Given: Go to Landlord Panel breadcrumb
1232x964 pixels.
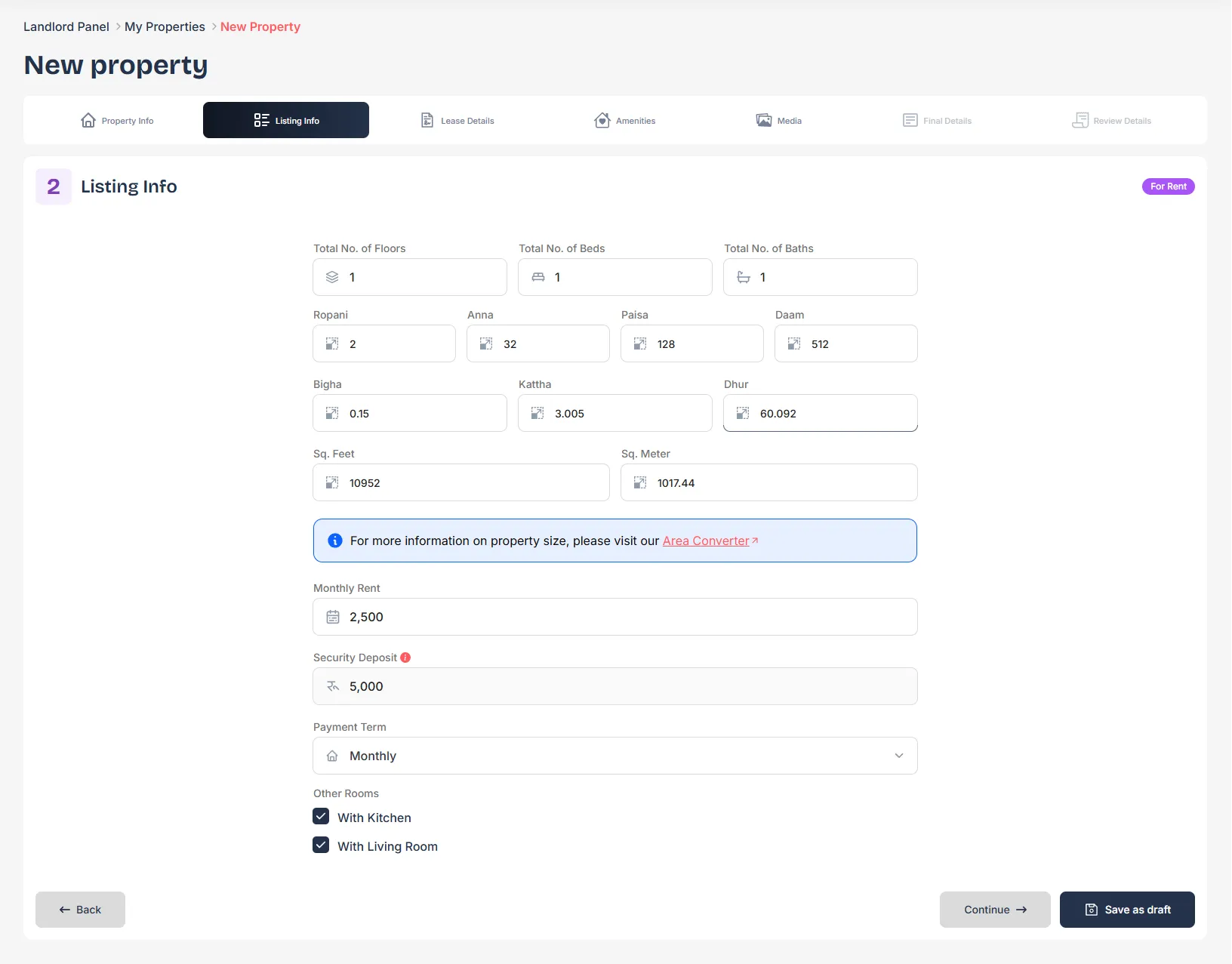Looking at the screenshot, I should point(66,26).
